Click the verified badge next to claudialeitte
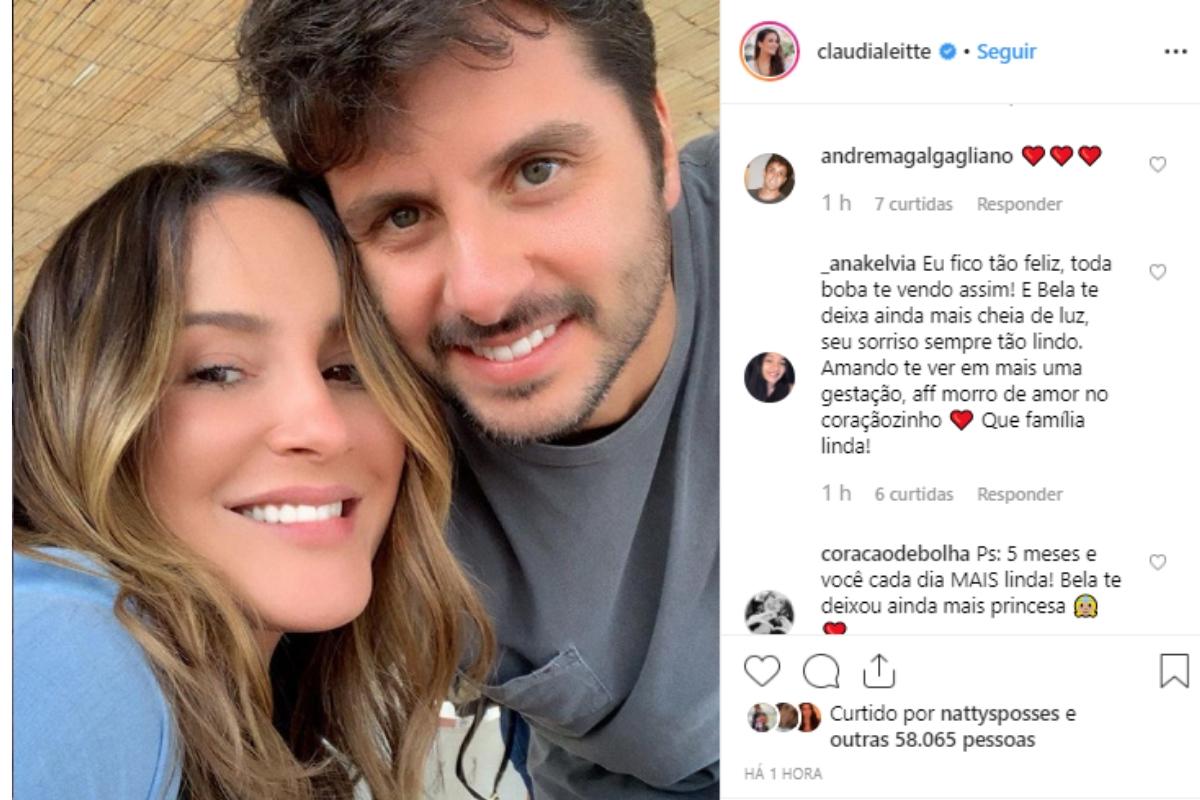This screenshot has width=1200, height=800. (x=948, y=52)
